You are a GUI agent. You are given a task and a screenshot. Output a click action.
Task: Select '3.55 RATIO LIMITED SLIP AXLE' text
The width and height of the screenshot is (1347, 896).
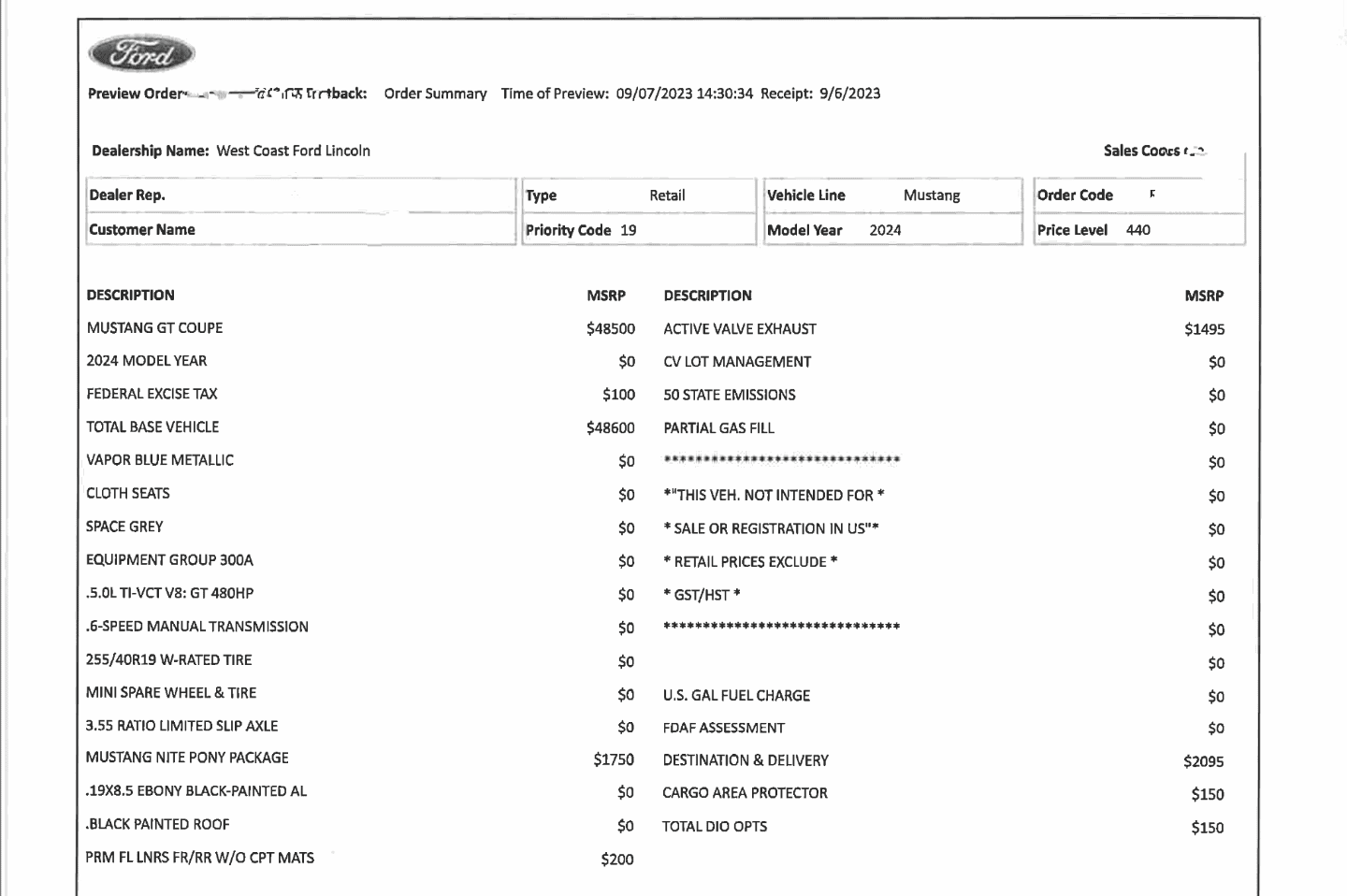(x=181, y=726)
